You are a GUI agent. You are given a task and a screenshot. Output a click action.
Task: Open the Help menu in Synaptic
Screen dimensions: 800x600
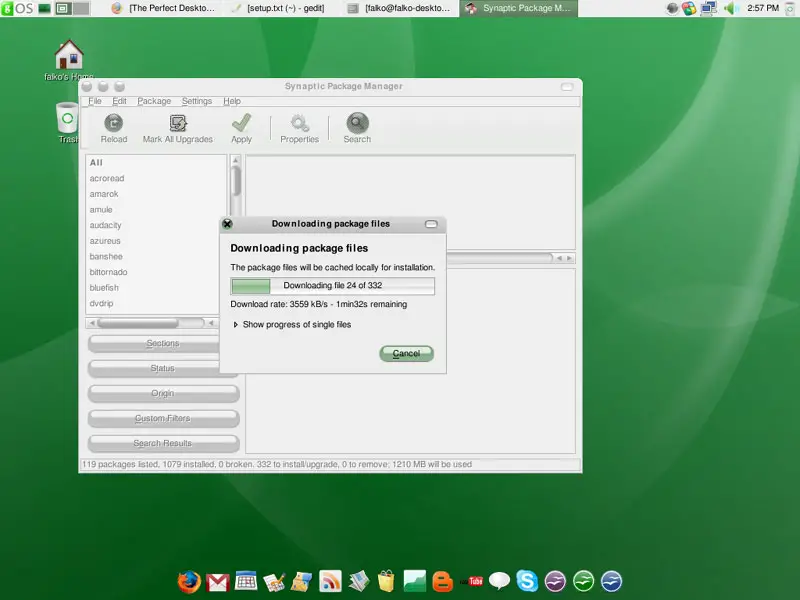pos(232,101)
